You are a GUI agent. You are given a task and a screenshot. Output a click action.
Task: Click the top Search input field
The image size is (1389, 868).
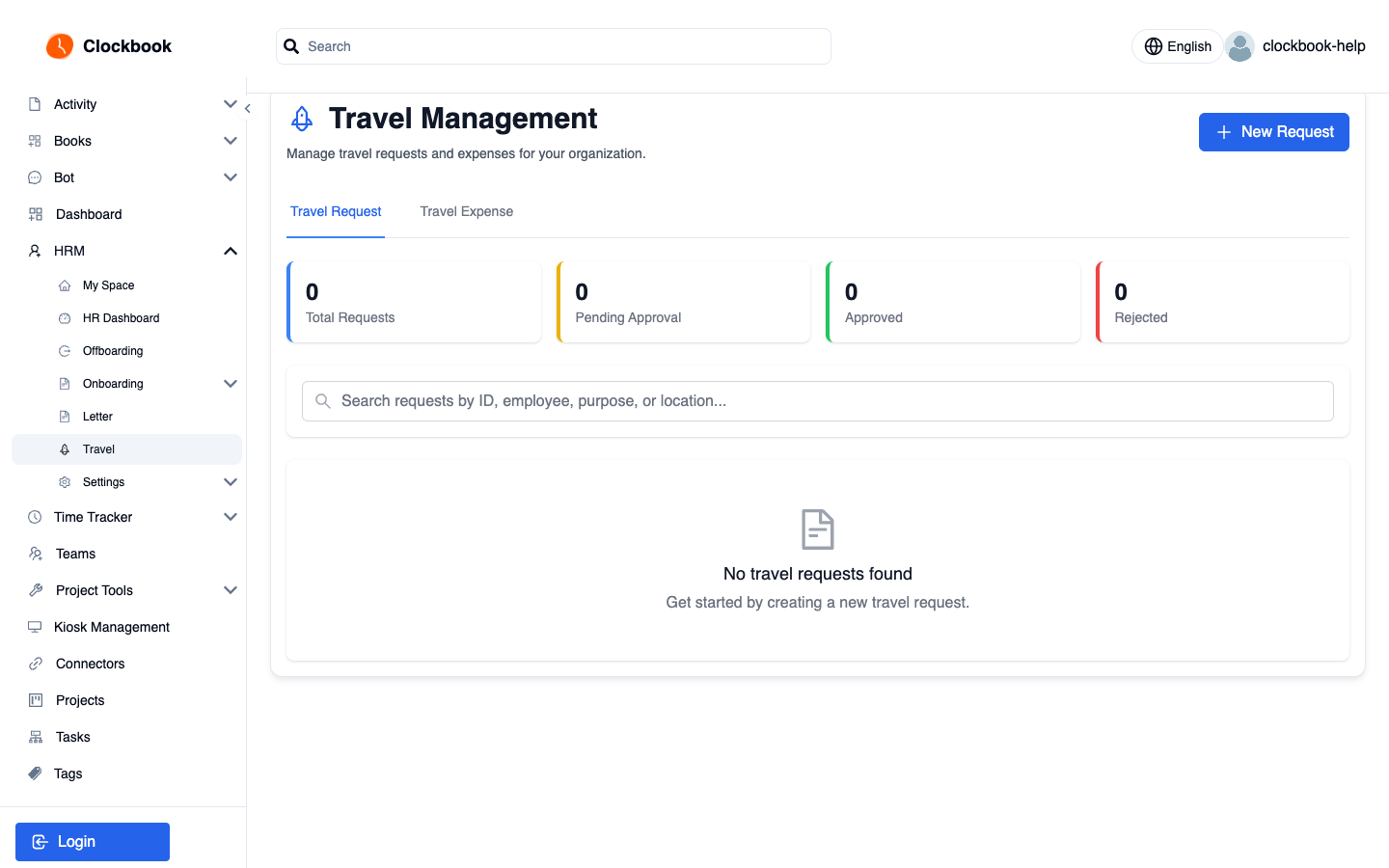[x=554, y=46]
